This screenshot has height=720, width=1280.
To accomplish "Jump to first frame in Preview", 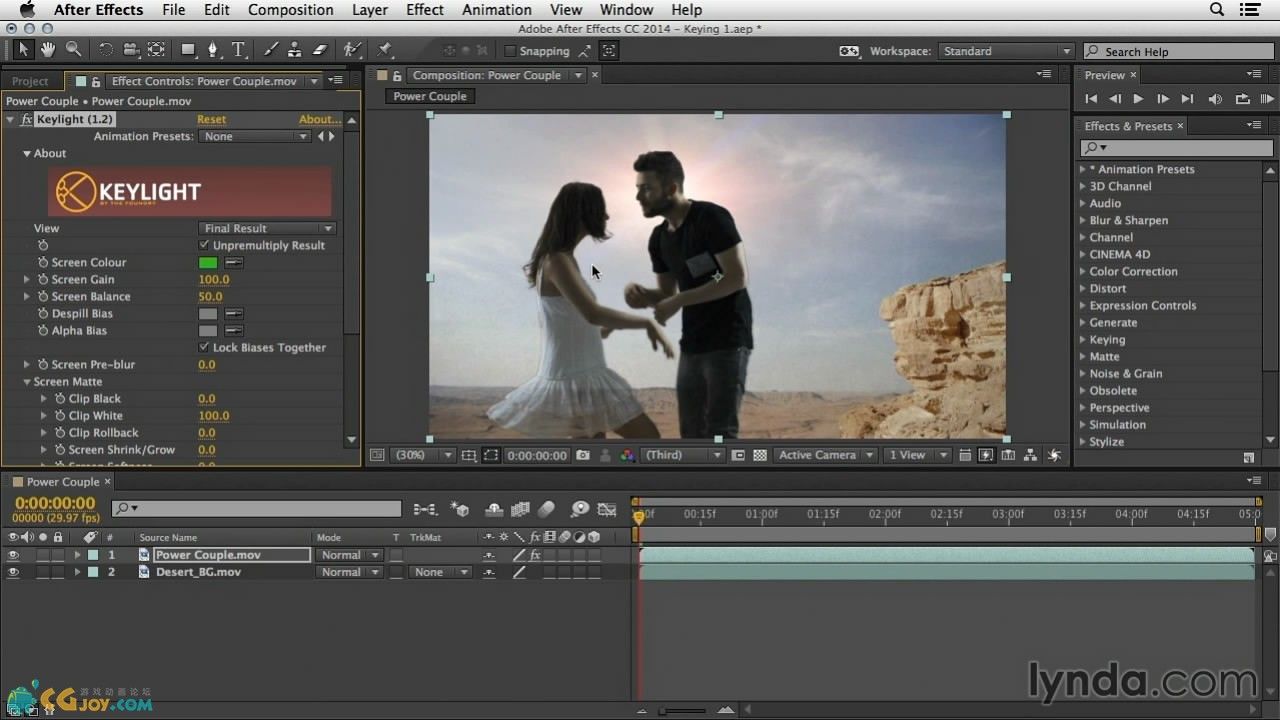I will [x=1091, y=99].
